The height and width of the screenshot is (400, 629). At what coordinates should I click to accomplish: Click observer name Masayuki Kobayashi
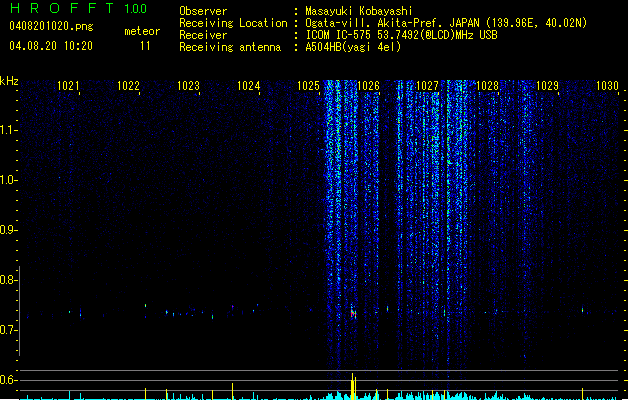(359, 11)
